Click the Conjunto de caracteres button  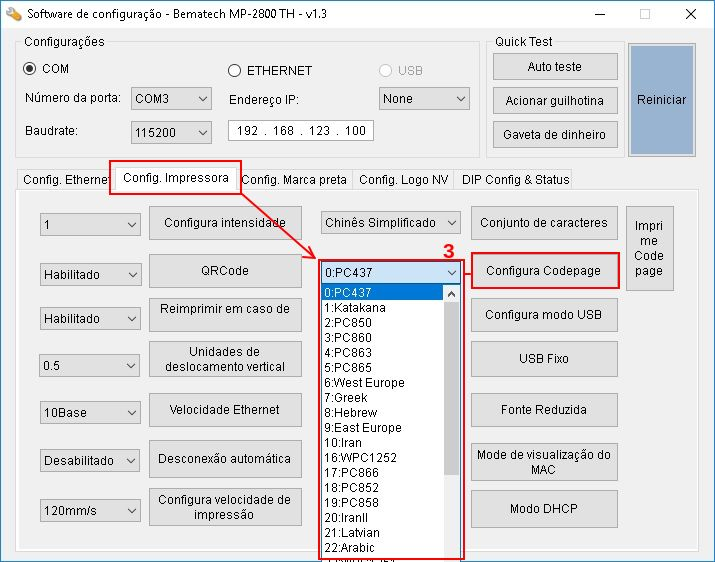[x=544, y=223]
